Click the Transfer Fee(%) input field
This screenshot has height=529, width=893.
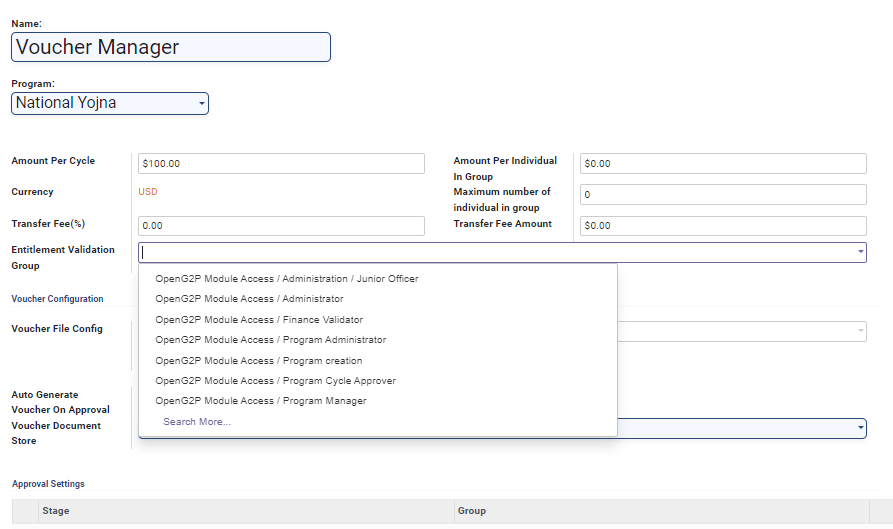pos(281,226)
